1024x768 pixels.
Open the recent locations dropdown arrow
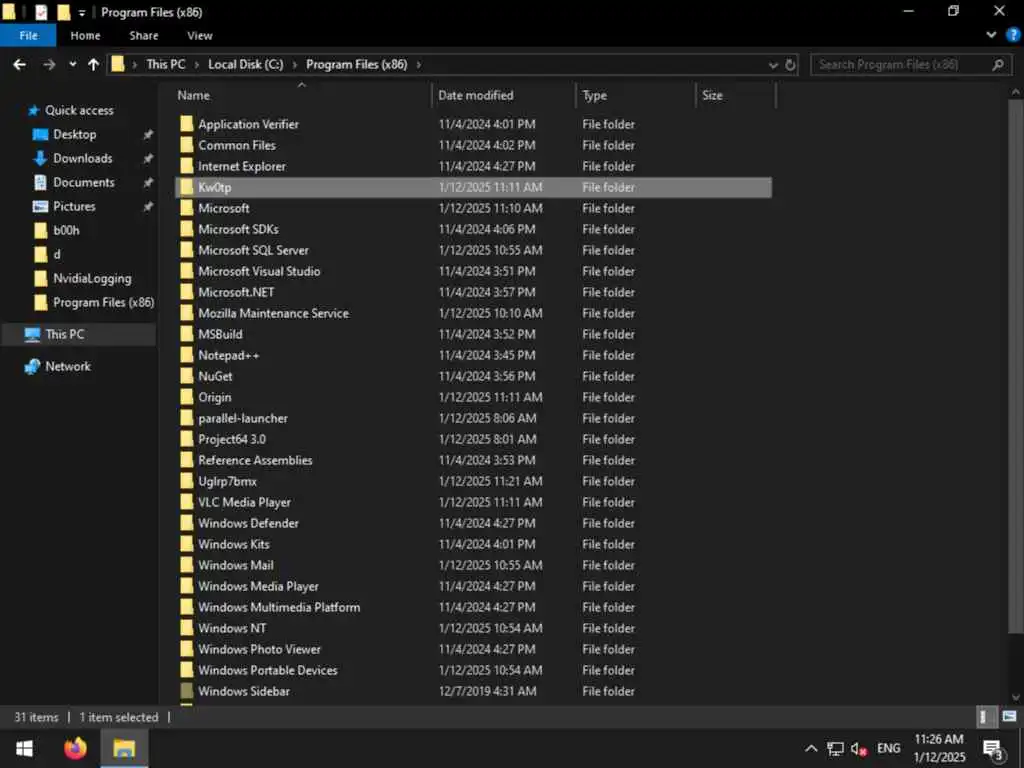pyautogui.click(x=72, y=65)
